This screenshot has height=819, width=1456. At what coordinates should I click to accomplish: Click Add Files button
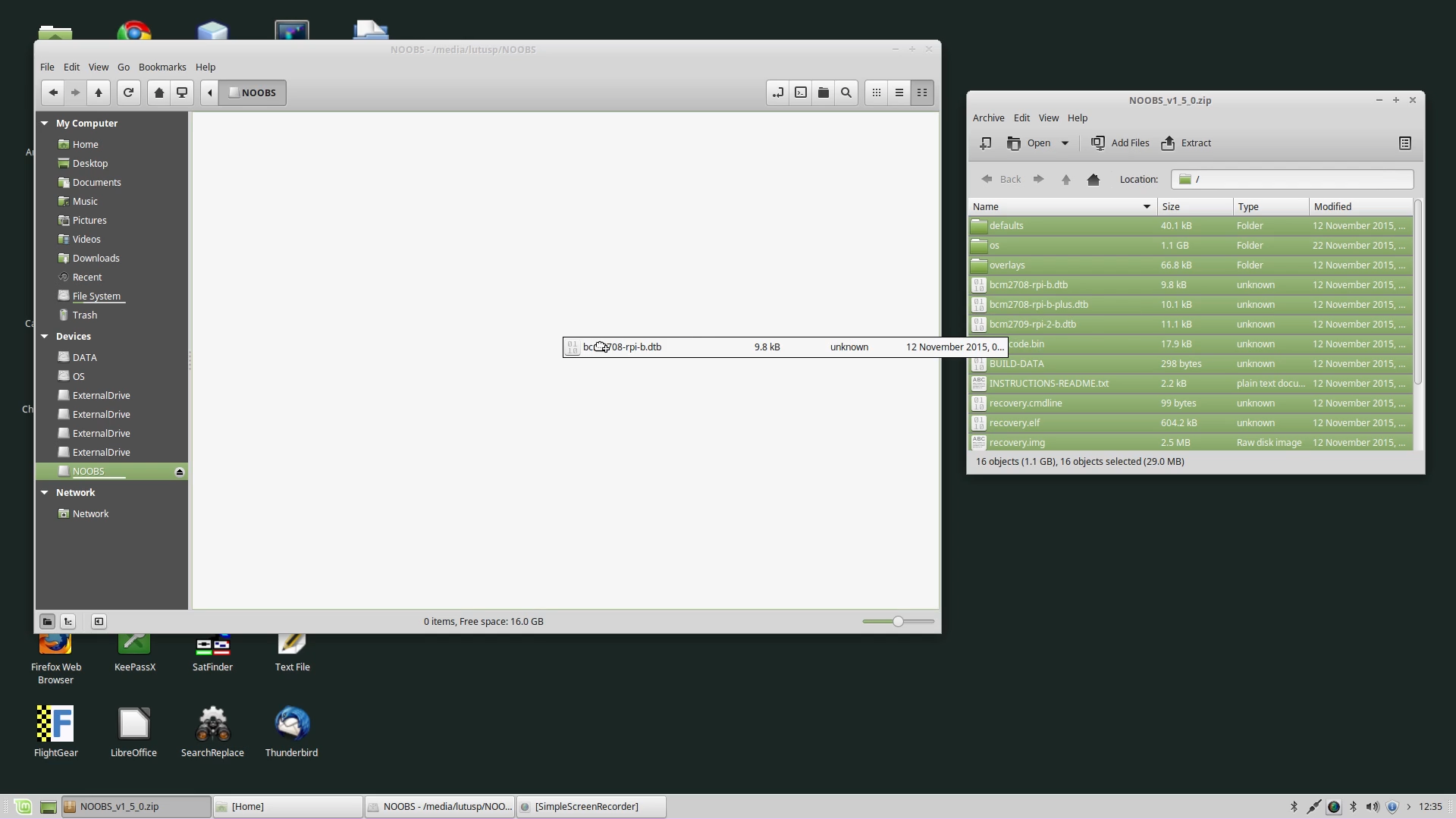[1120, 143]
